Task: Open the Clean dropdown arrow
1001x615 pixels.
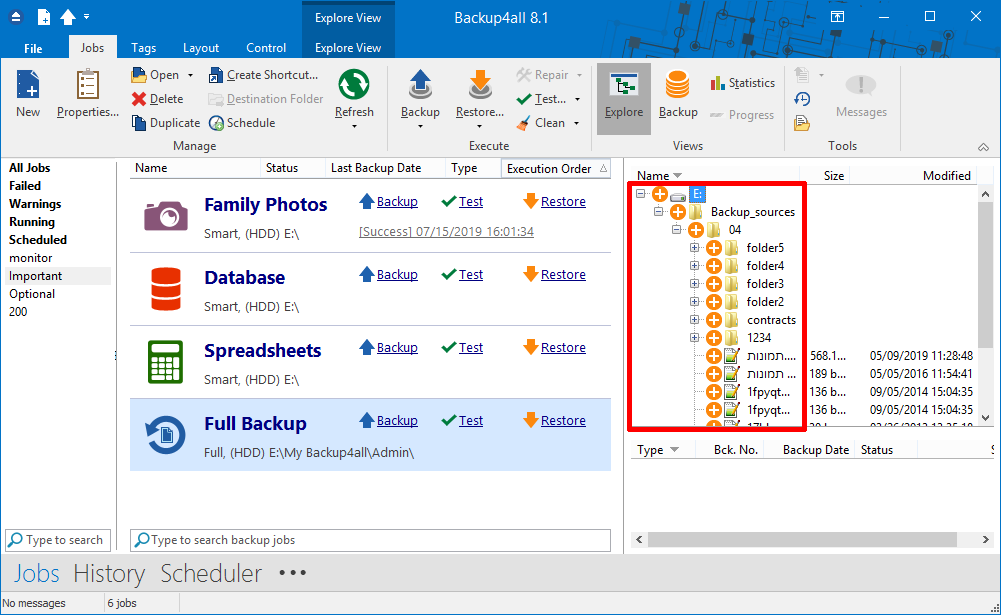Action: coord(577,123)
